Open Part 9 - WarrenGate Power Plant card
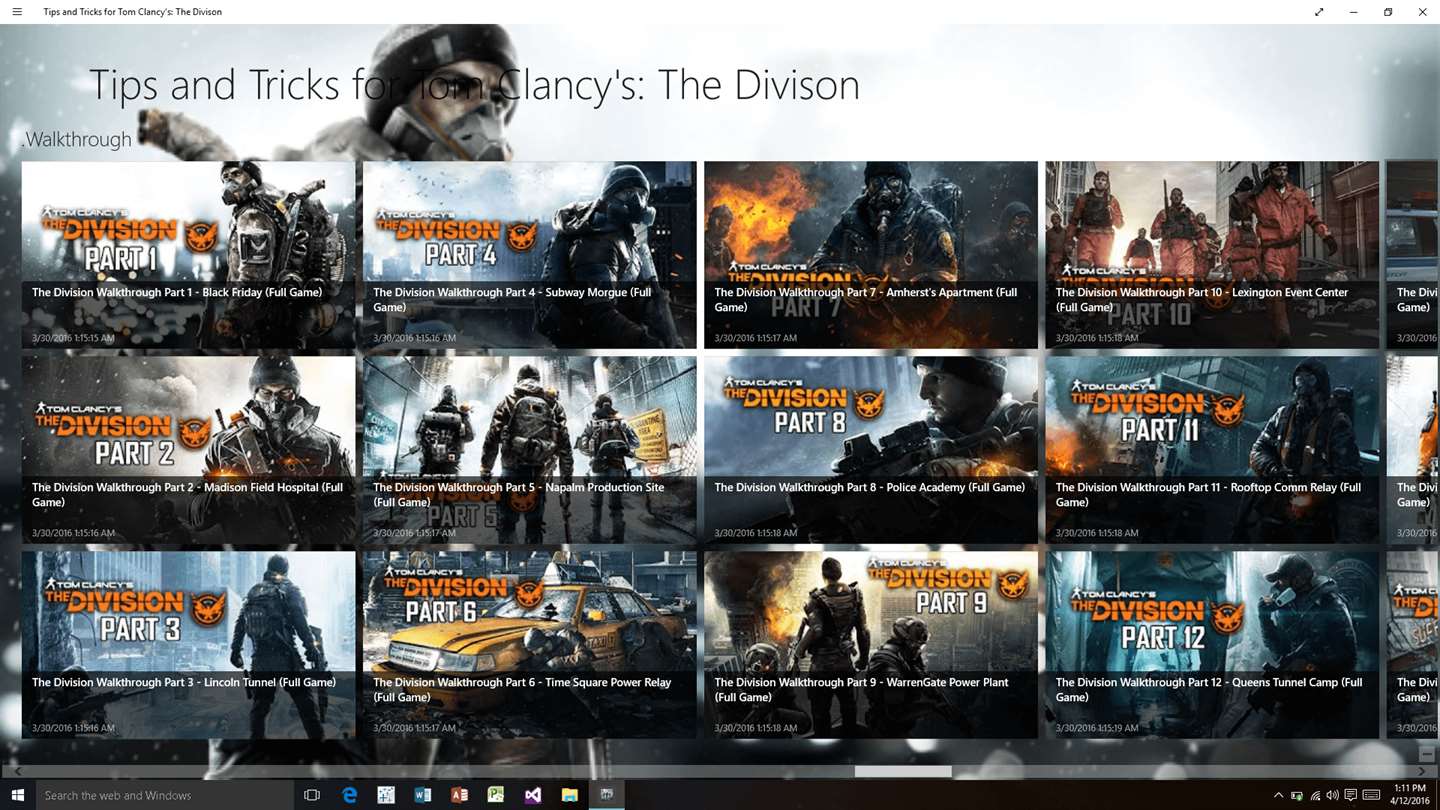The image size is (1440, 810). 871,645
